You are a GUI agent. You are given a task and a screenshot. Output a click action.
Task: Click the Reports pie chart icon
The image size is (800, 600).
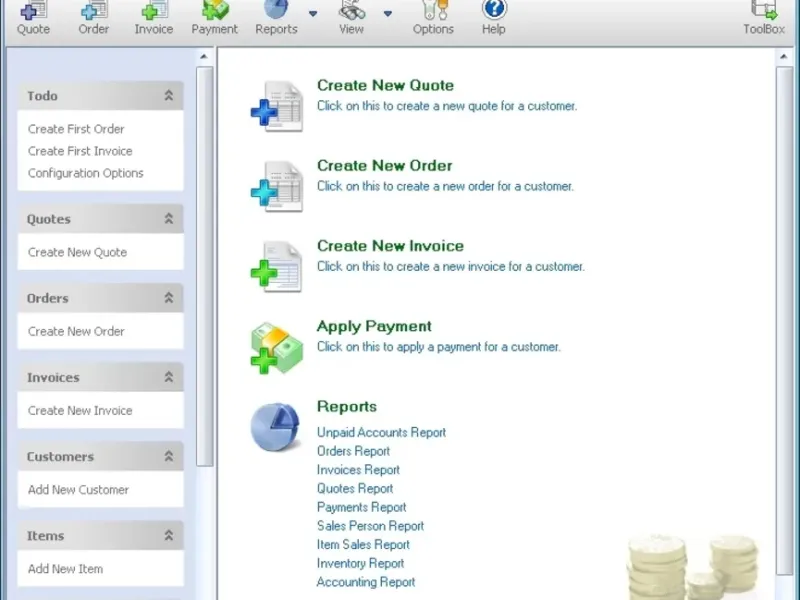click(x=276, y=428)
